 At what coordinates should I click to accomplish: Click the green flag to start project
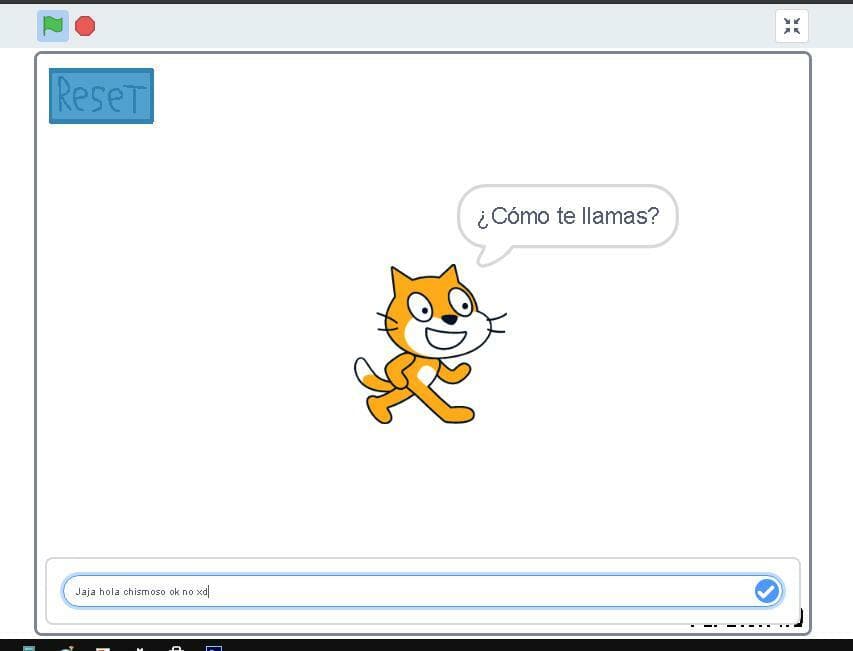click(x=53, y=26)
